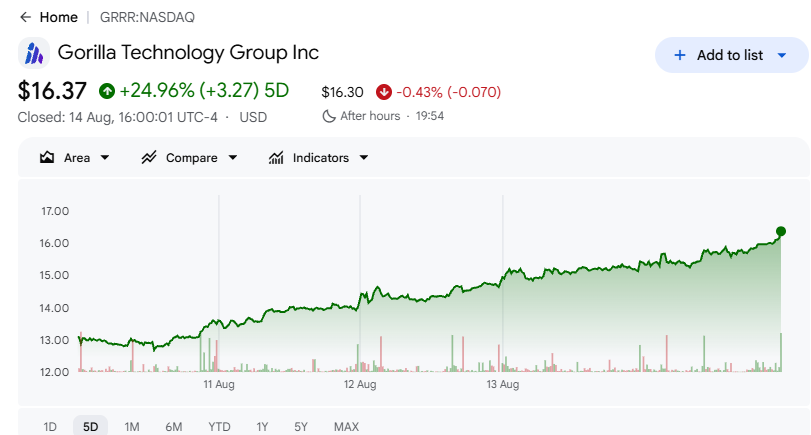Expand the Indicators dropdown arrow
Viewport: 811px width, 435px height.
364,158
